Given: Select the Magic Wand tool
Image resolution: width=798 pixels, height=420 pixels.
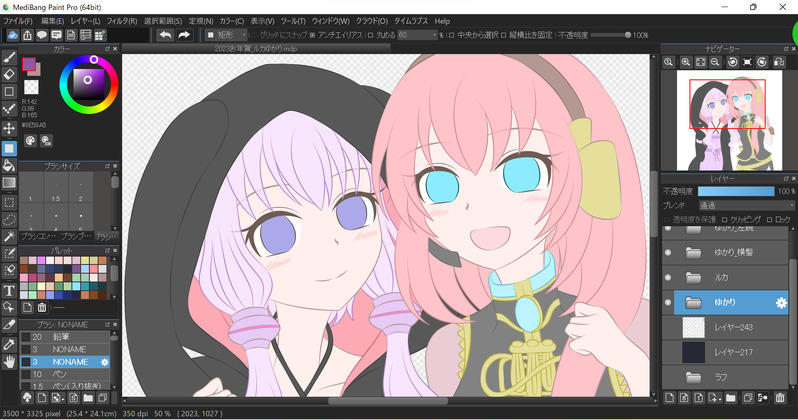Looking at the screenshot, I should pos(9,236).
